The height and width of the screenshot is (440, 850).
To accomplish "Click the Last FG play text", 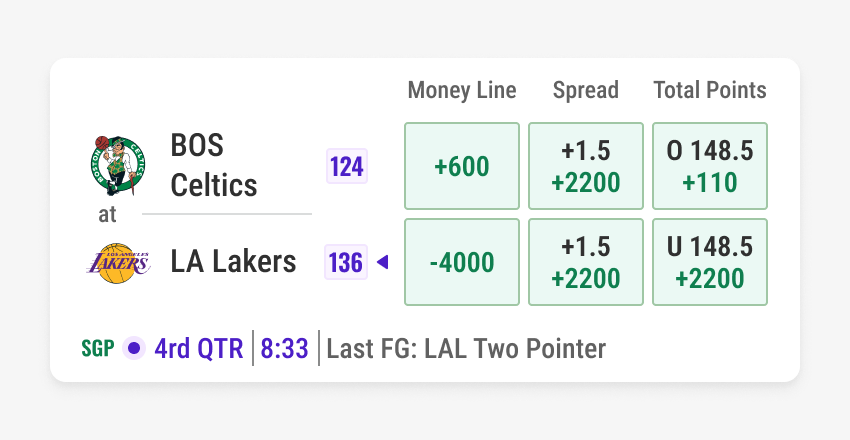I will [x=466, y=349].
